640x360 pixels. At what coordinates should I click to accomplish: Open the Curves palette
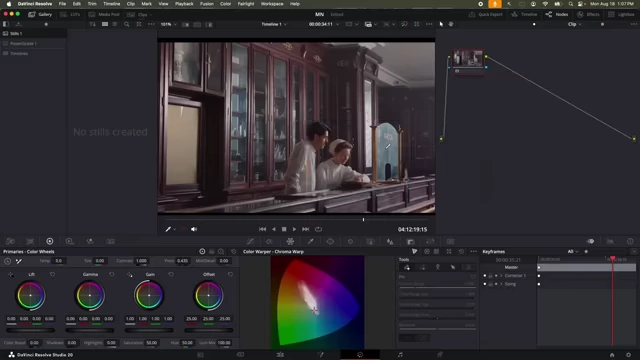tap(250, 241)
